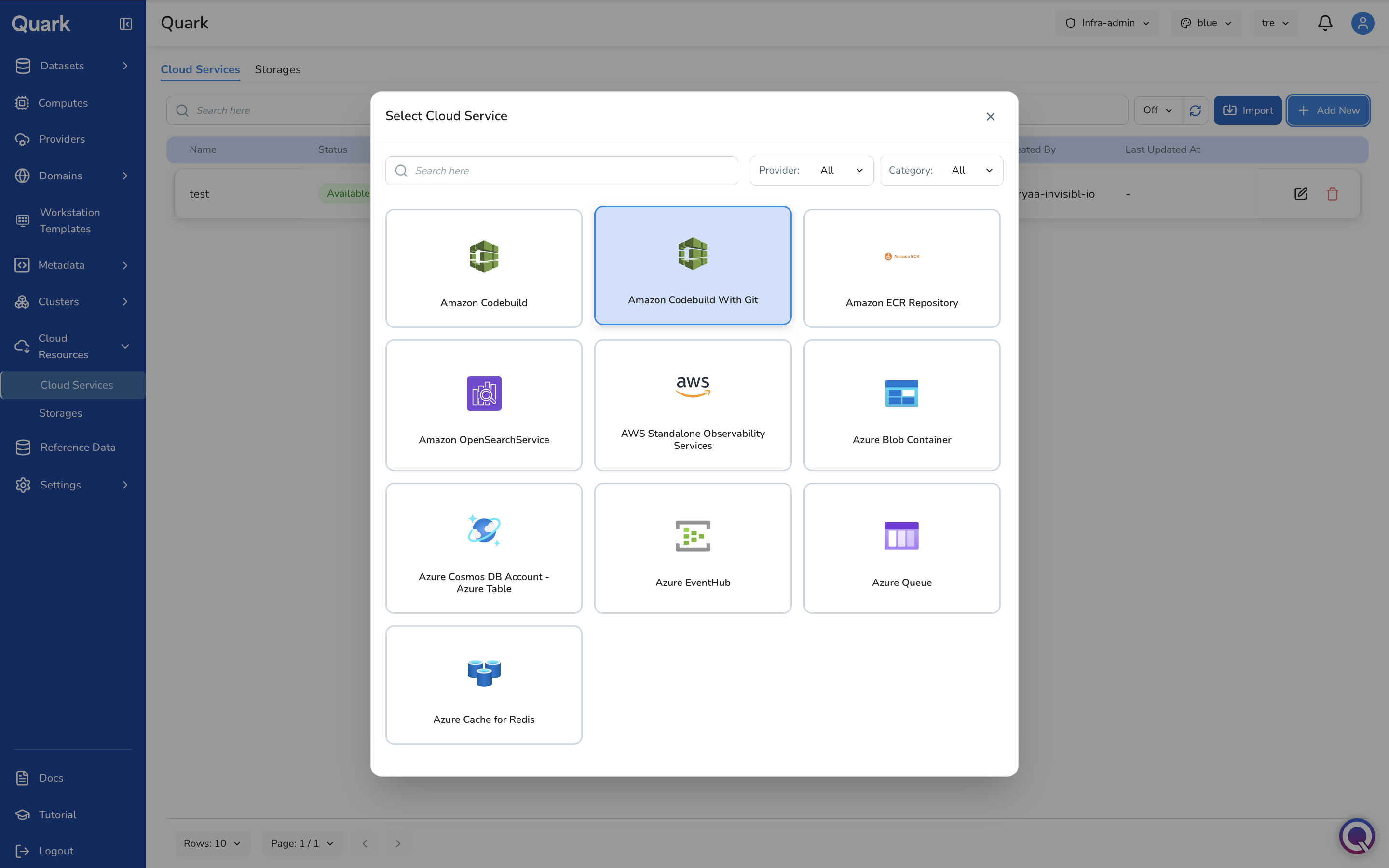1389x868 pixels.
Task: Expand the Metadata menu chevron
Action: [x=125, y=265]
